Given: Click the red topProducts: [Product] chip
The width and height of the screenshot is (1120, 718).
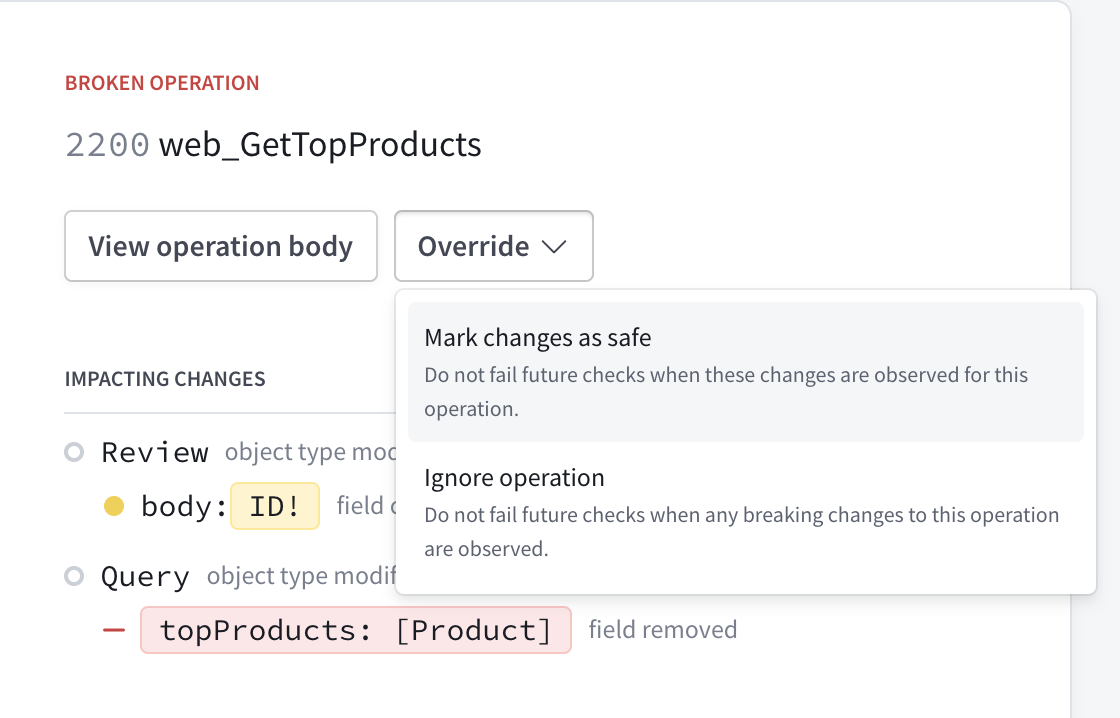Looking at the screenshot, I should 356,630.
